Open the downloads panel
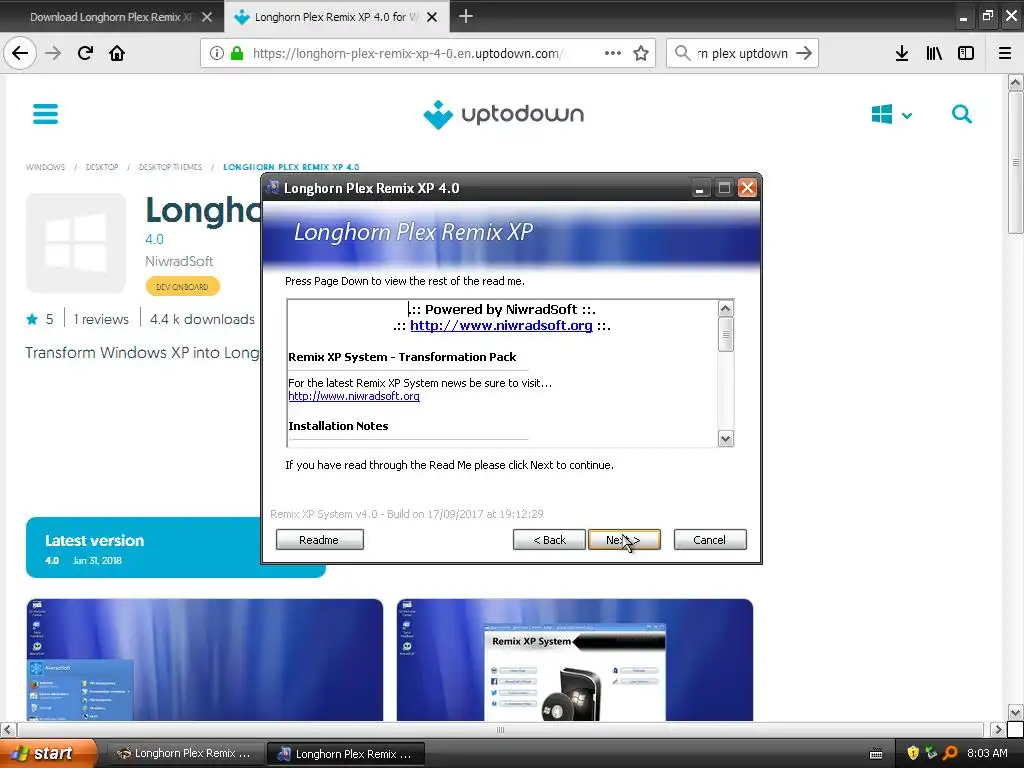Screen dimensions: 1024x768 (902, 53)
